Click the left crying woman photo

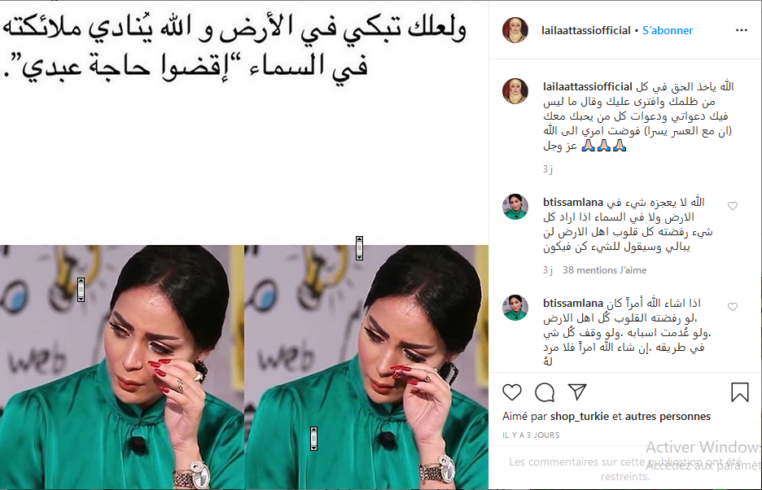pyautogui.click(x=121, y=367)
